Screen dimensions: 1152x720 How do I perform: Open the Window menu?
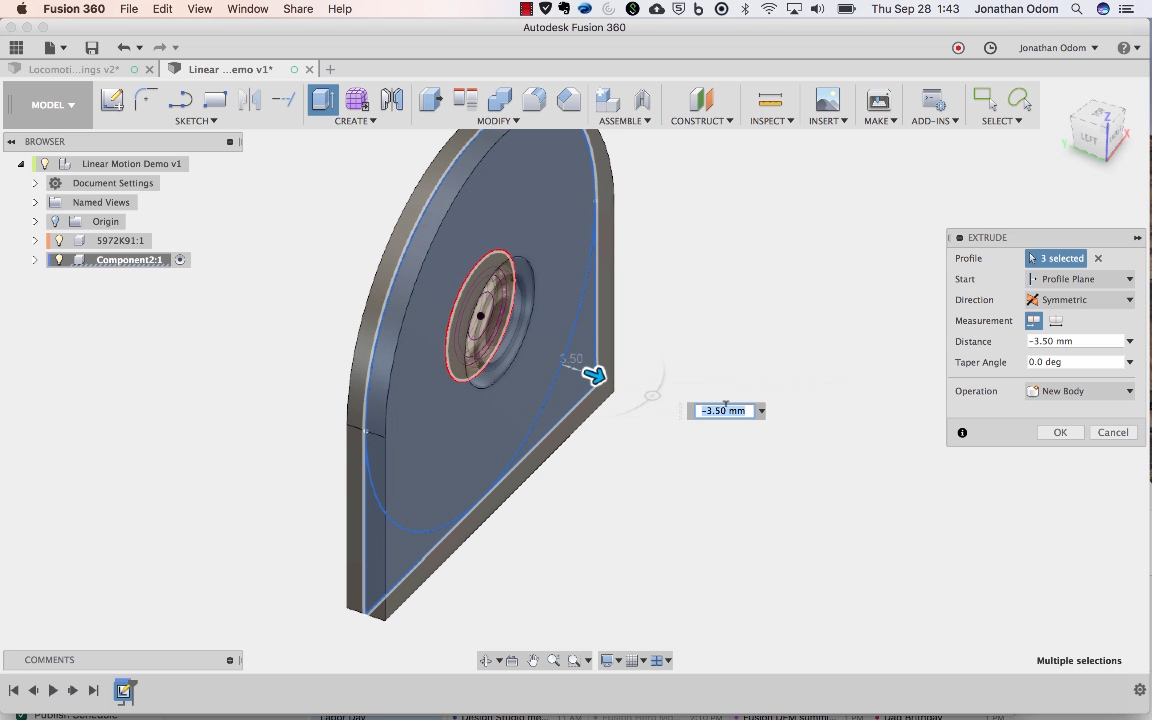pyautogui.click(x=247, y=9)
